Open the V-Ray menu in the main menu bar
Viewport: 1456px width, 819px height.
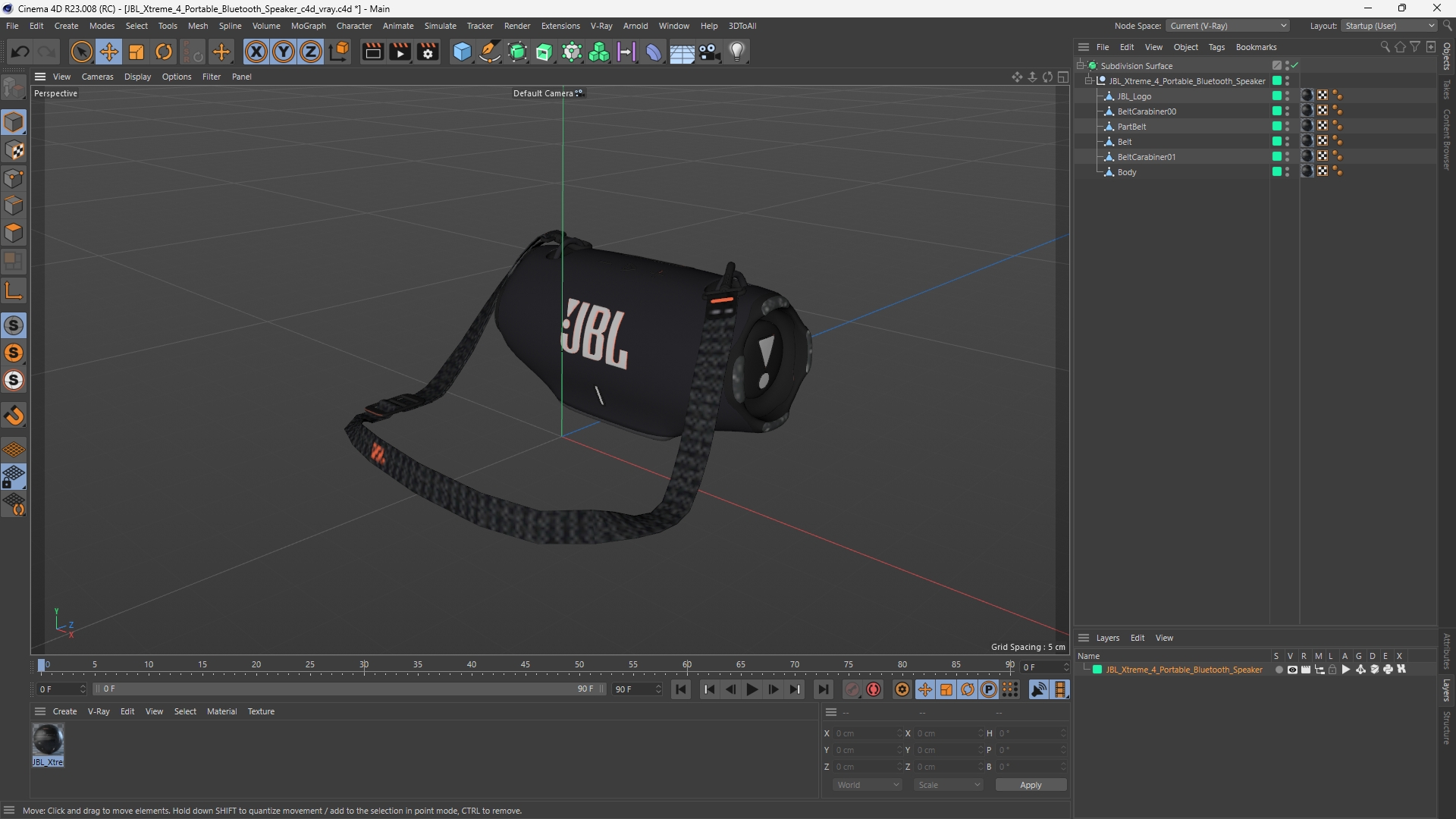(601, 26)
